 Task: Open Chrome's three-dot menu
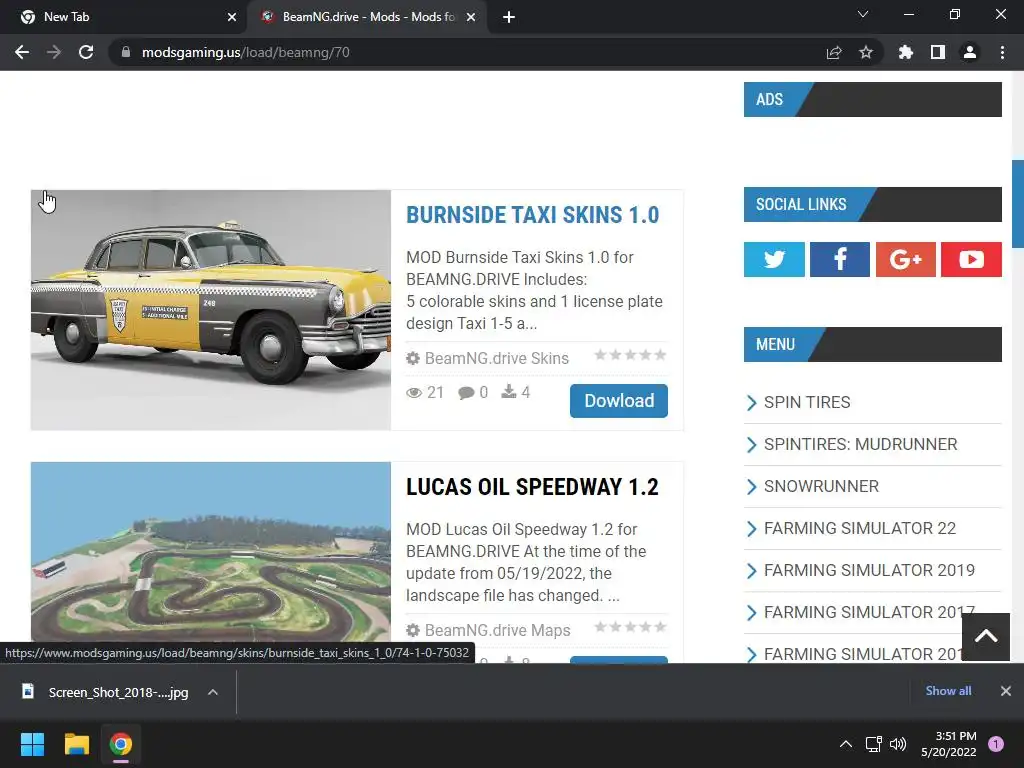tap(1002, 52)
